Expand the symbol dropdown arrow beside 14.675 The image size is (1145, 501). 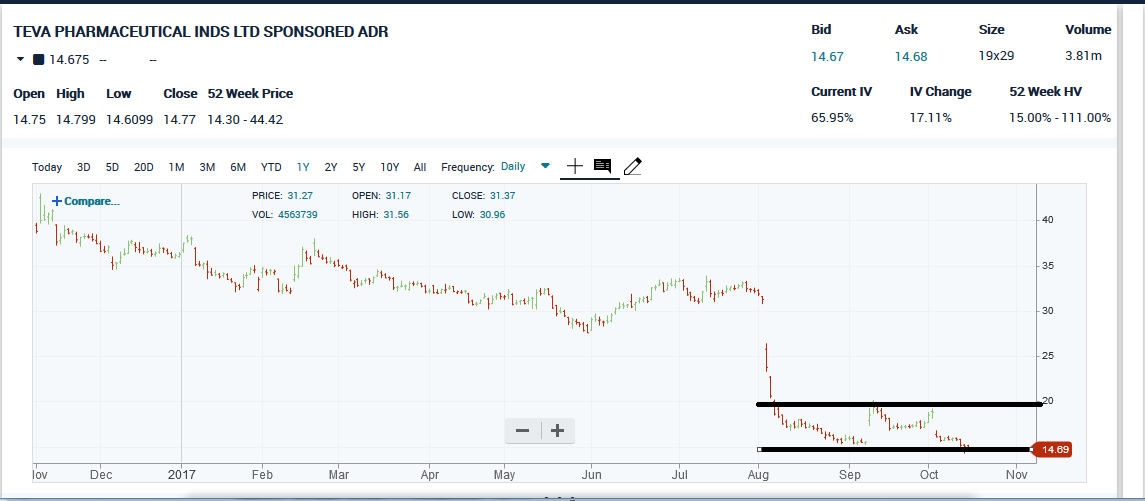[20, 59]
